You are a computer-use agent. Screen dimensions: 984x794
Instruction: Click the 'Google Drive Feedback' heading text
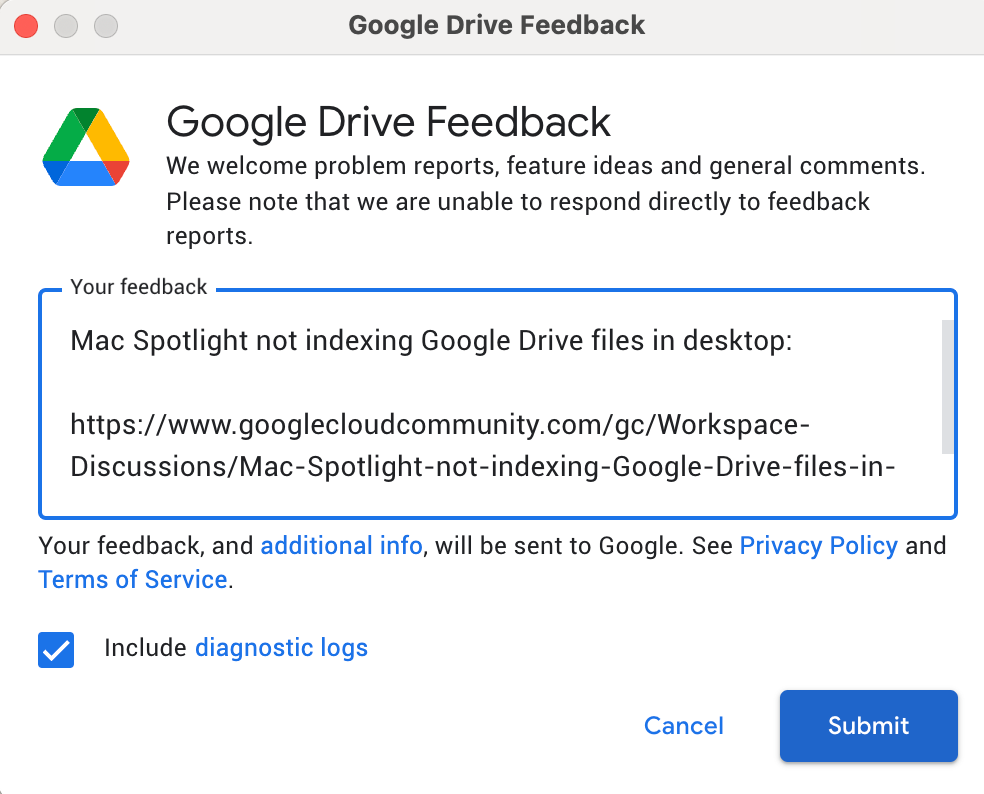388,122
